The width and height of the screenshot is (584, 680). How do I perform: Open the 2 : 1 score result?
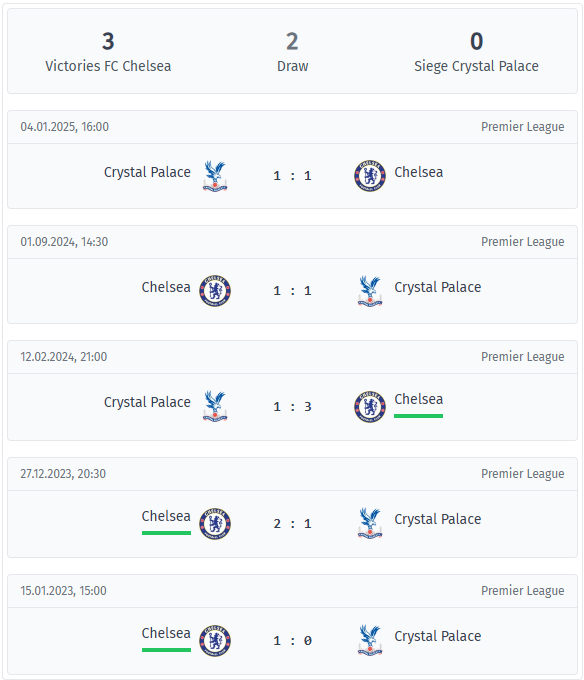[x=292, y=524]
